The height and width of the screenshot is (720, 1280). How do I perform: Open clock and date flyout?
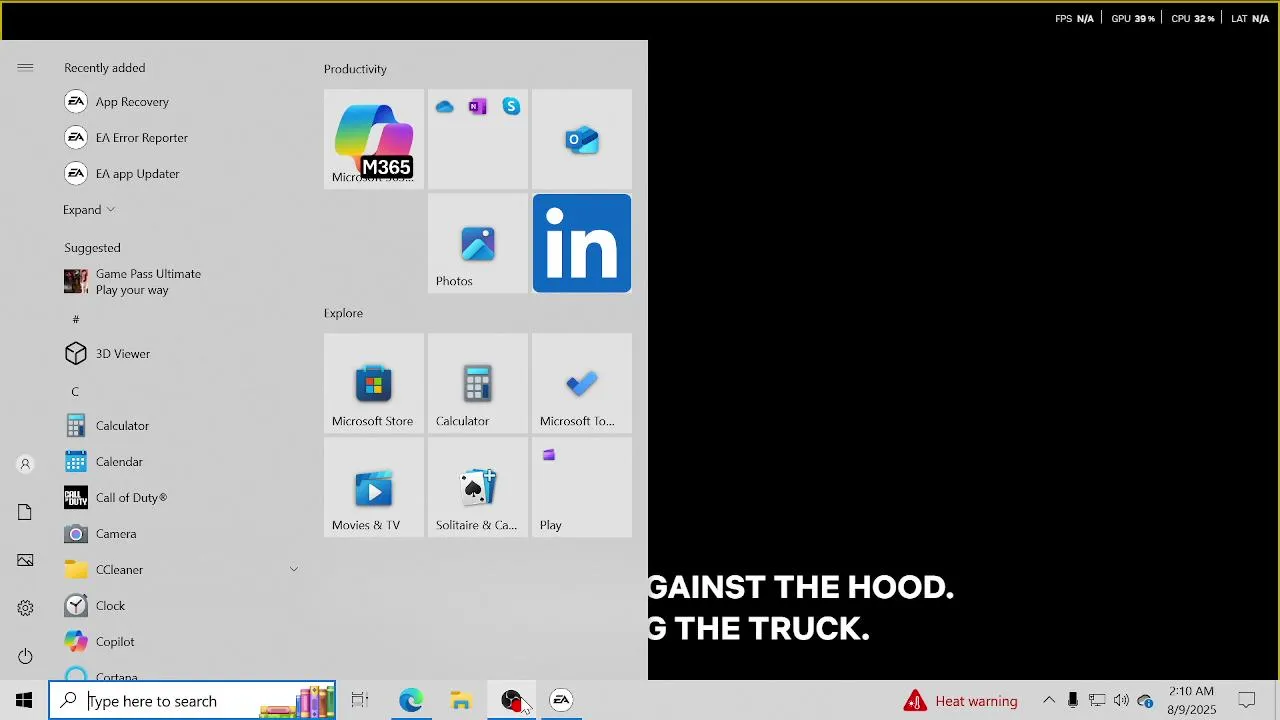[x=1192, y=700]
